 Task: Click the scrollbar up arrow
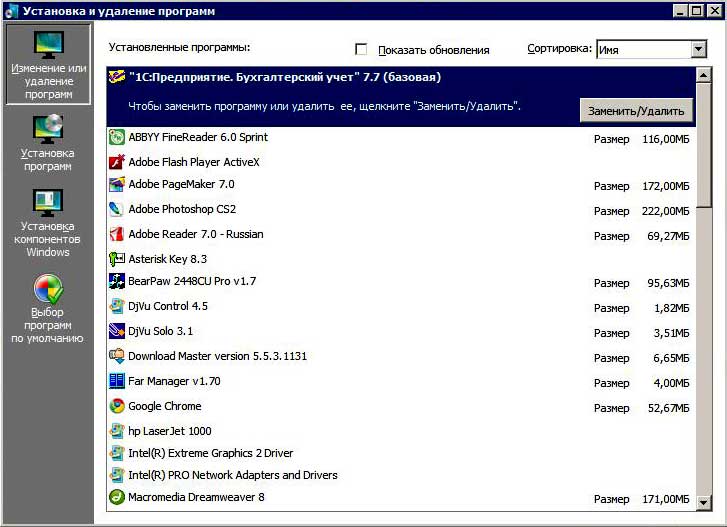(704, 74)
